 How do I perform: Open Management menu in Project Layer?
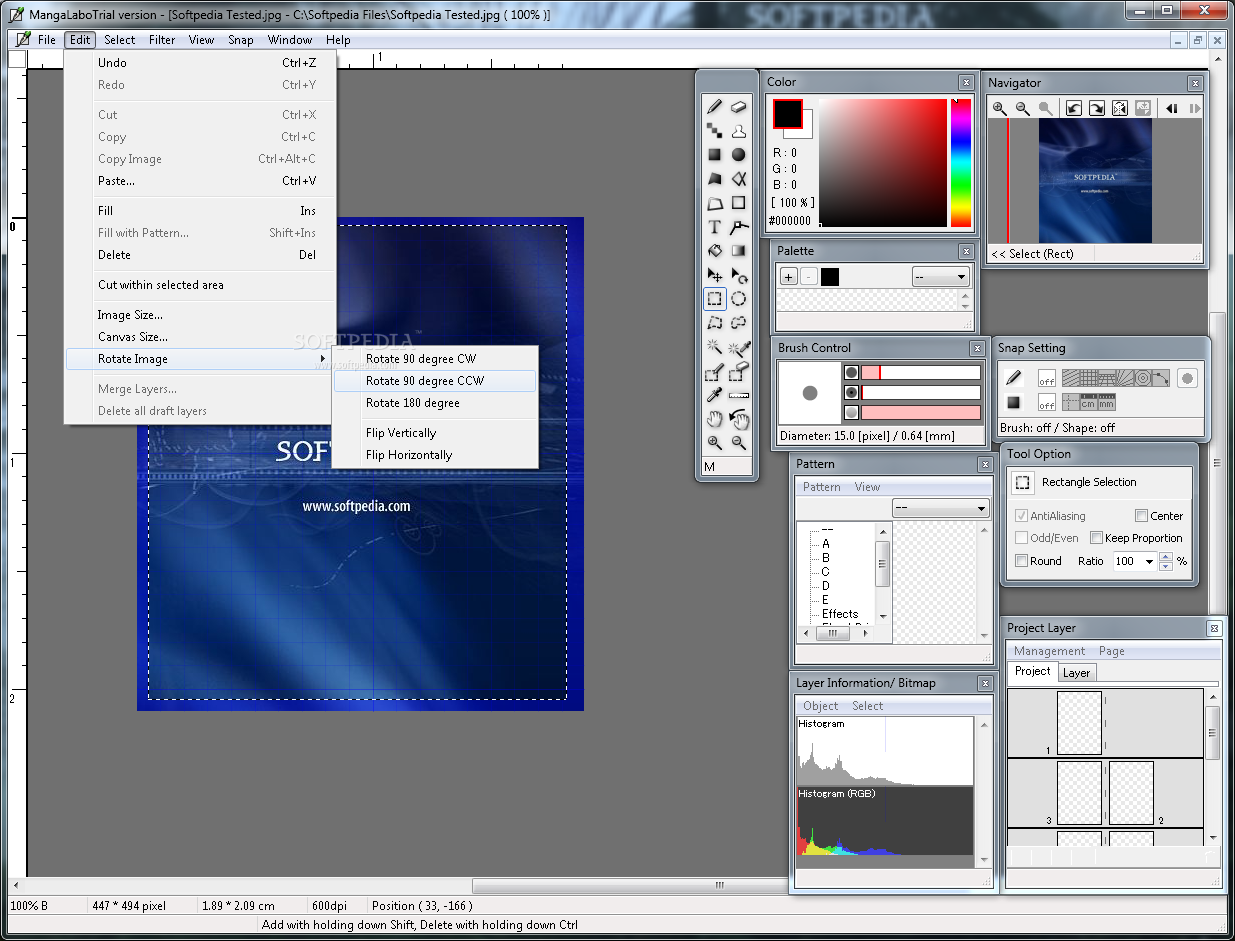(x=1049, y=651)
